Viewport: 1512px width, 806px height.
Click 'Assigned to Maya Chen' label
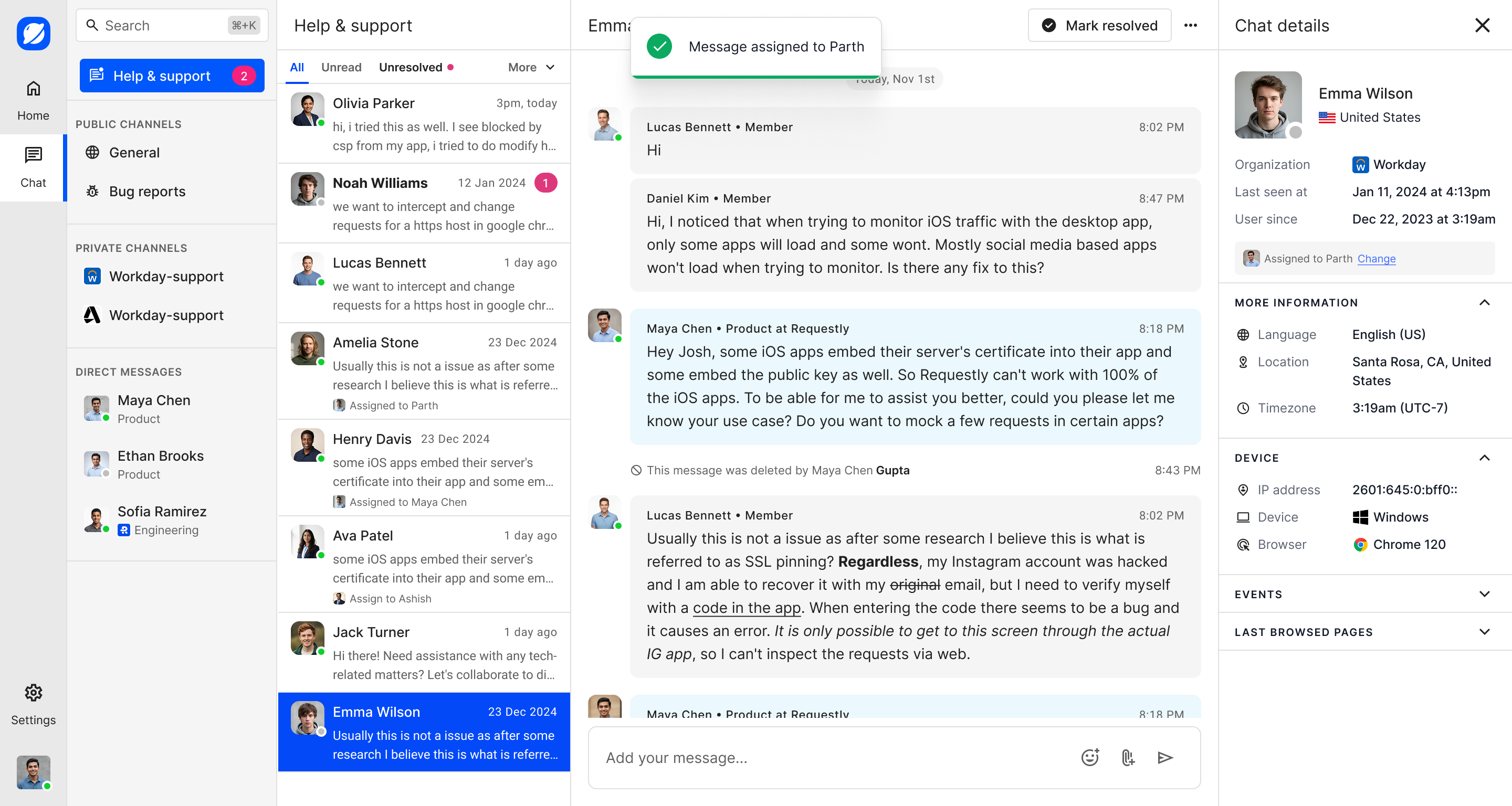tap(408, 502)
